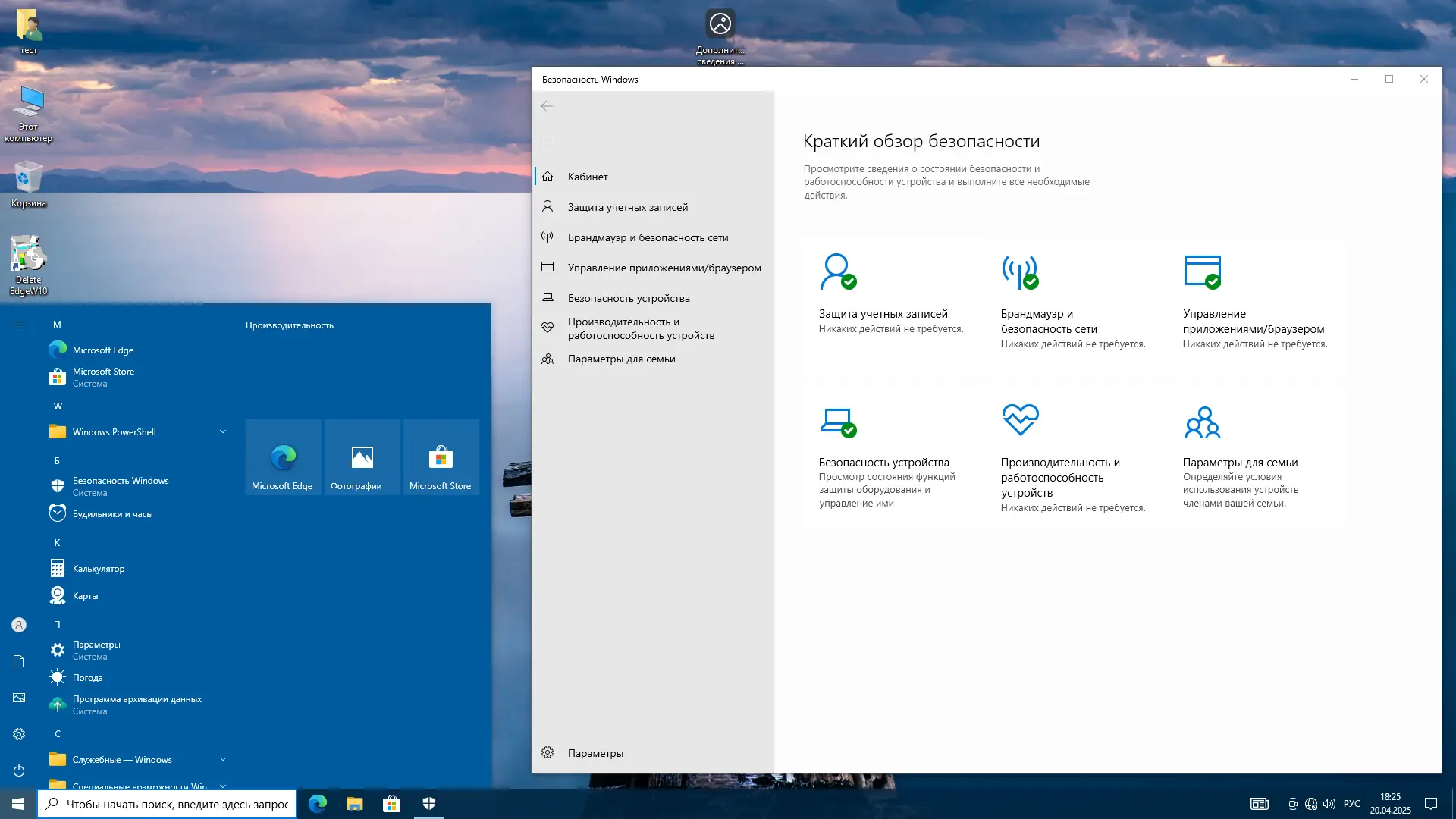1456x819 pixels.
Task: Expand the Start menu hamburger
Action: [x=19, y=325]
